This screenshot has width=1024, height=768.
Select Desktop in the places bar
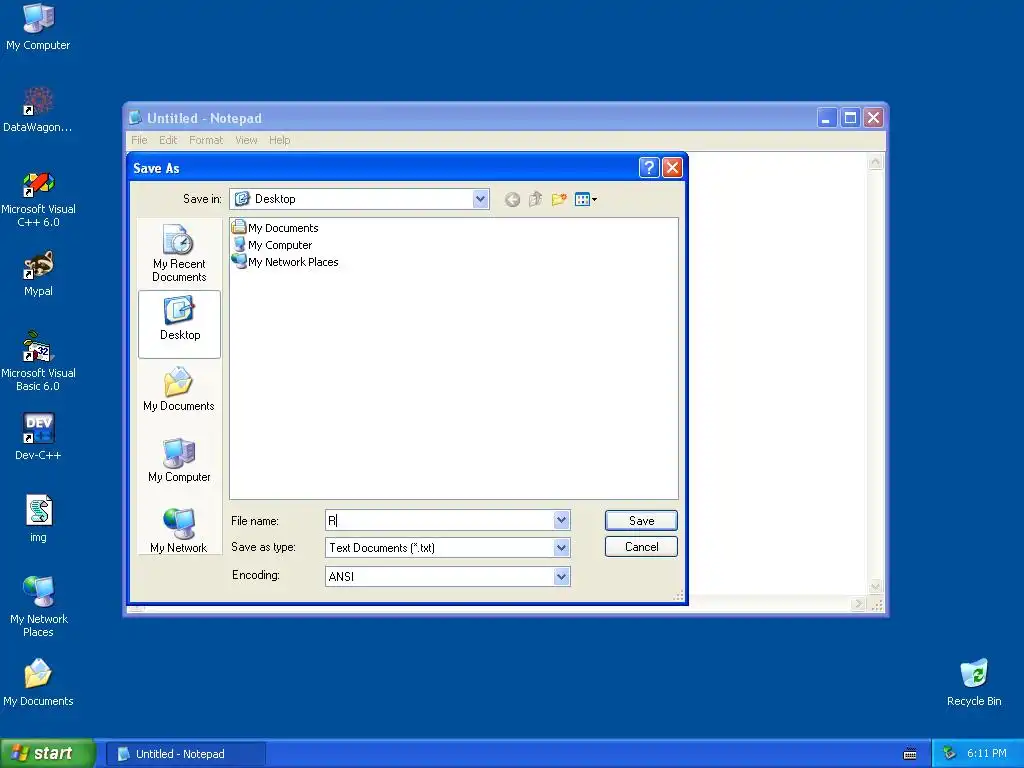(180, 325)
